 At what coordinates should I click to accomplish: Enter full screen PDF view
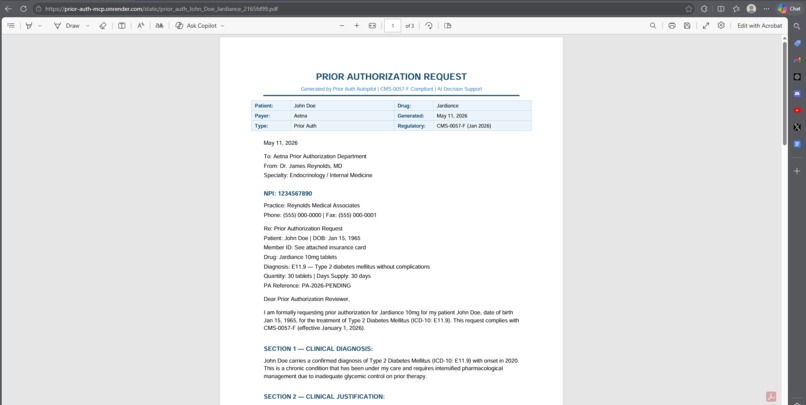pos(706,26)
